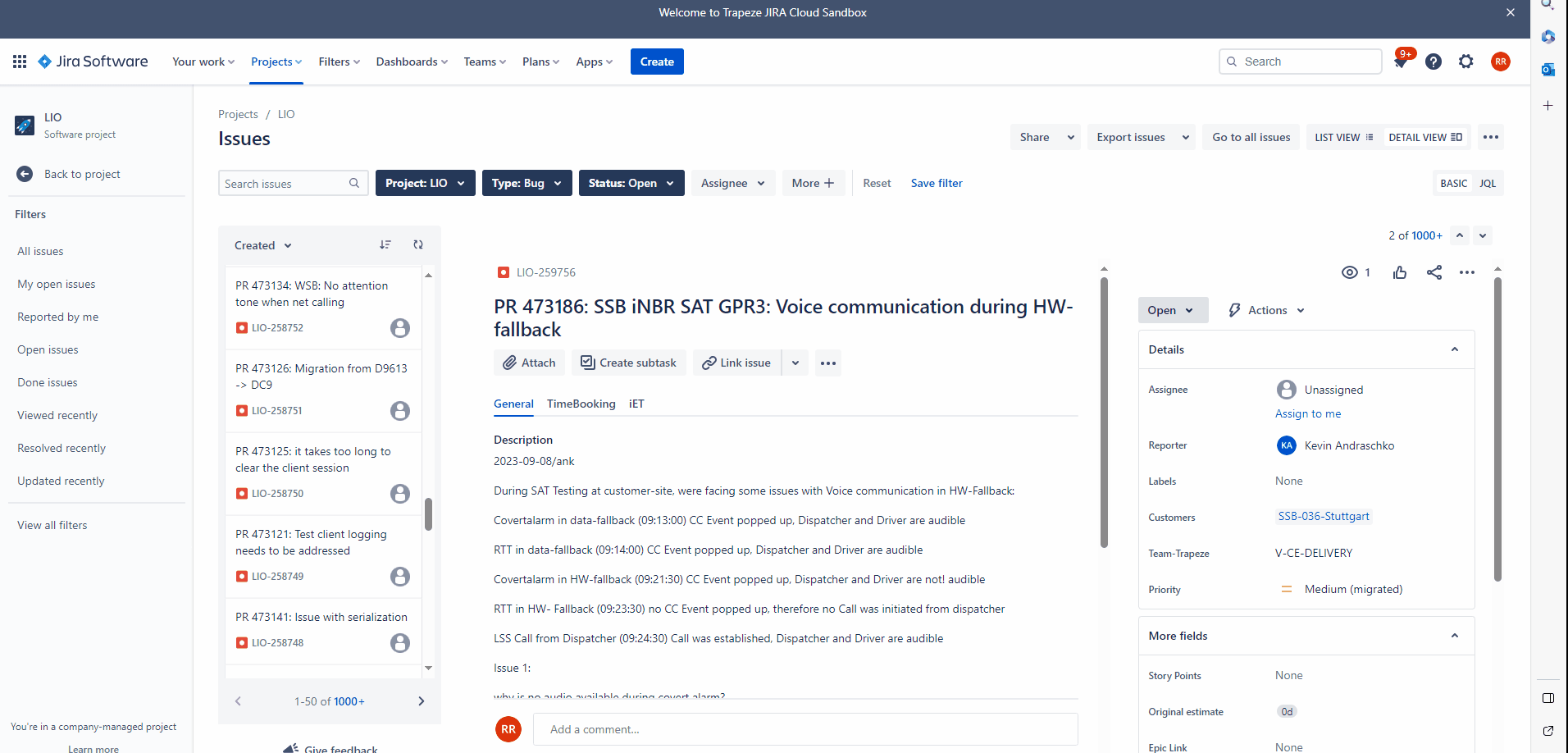Share the issue via the share icon
Screen dimensions: 1568x753
(1434, 272)
